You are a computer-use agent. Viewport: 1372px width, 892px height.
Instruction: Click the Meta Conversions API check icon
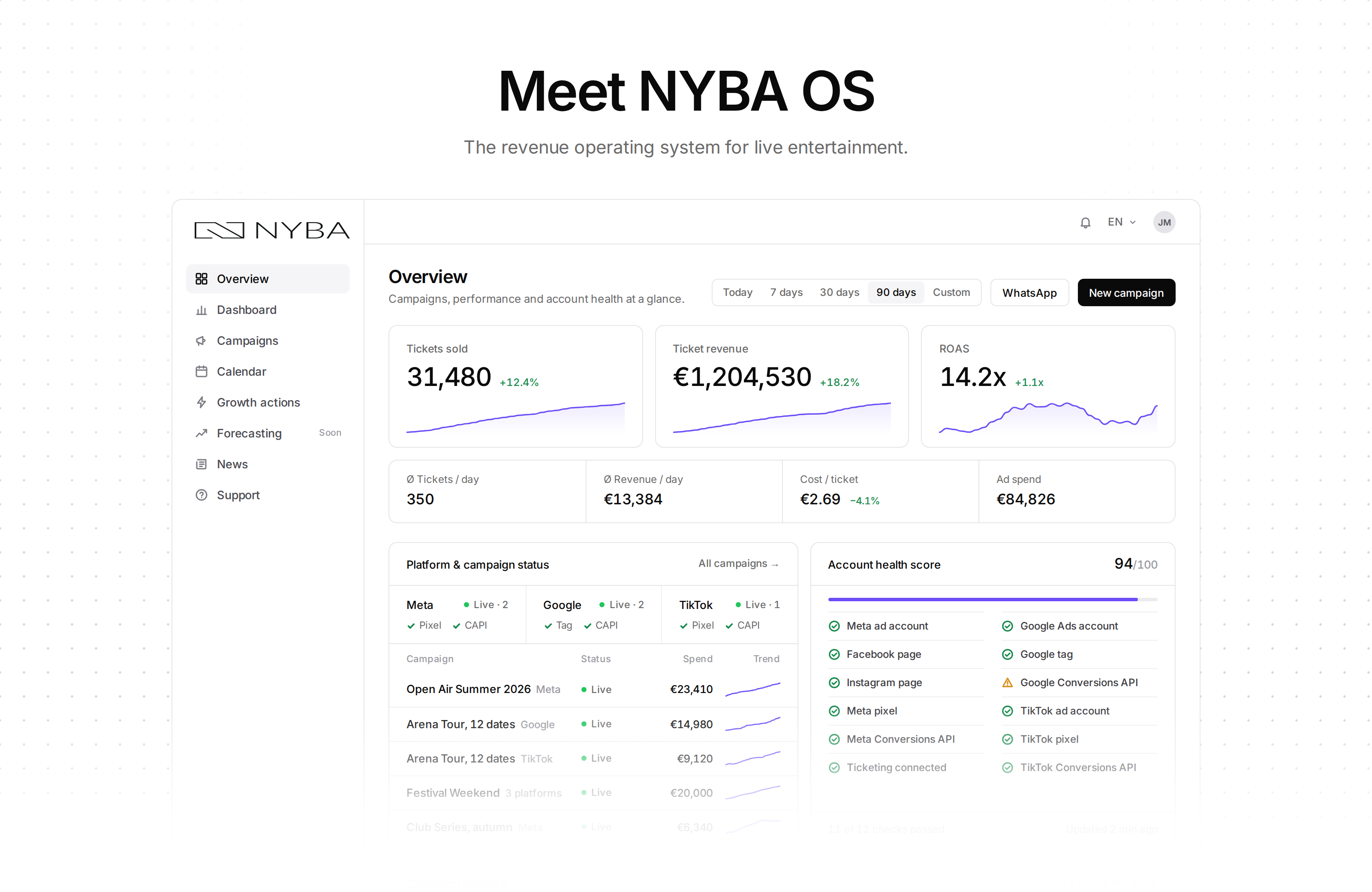coord(833,739)
